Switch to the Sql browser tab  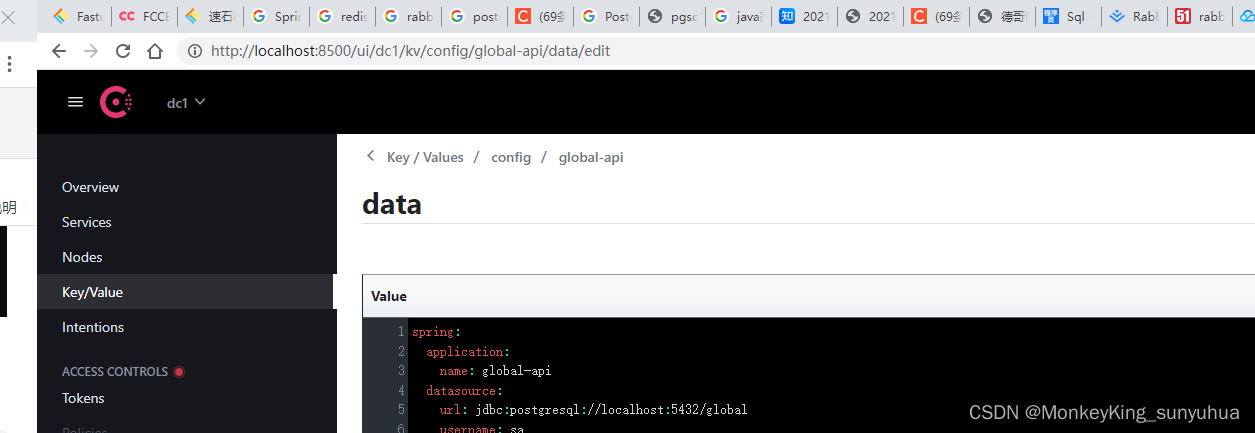point(1067,16)
